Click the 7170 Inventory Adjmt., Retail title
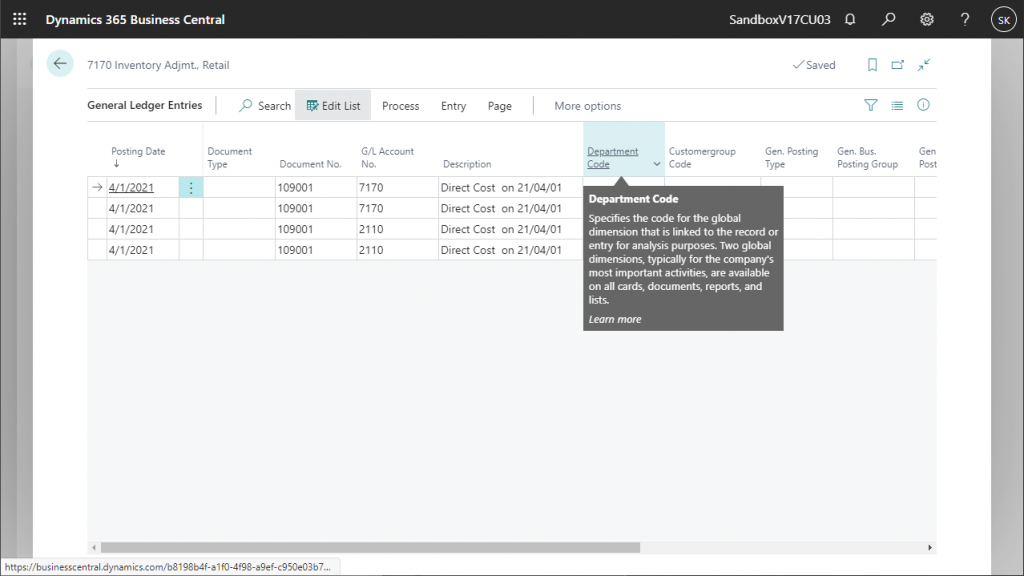This screenshot has width=1024, height=576. point(158,65)
